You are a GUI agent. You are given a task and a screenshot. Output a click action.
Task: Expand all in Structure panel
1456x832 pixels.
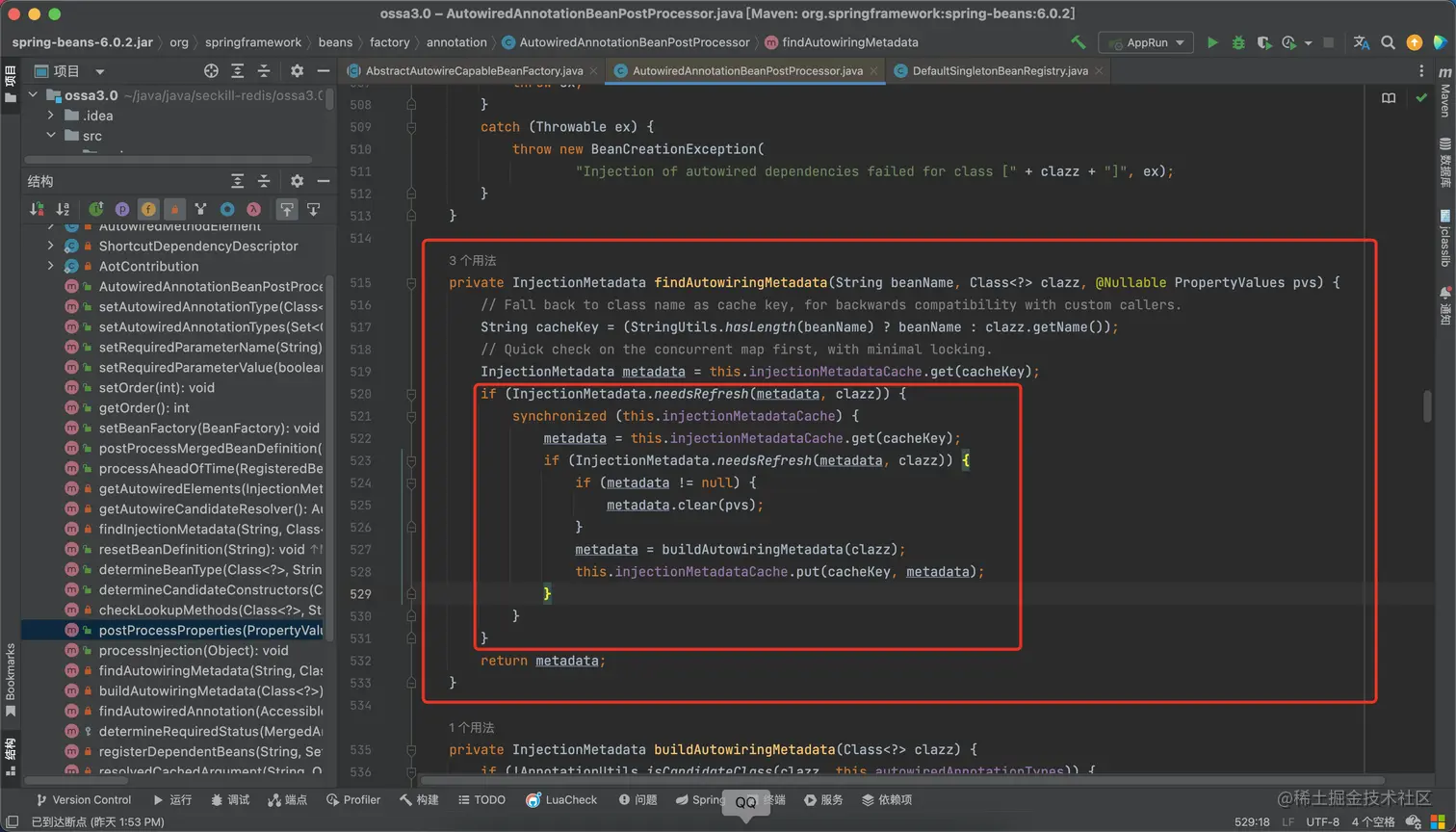point(238,181)
